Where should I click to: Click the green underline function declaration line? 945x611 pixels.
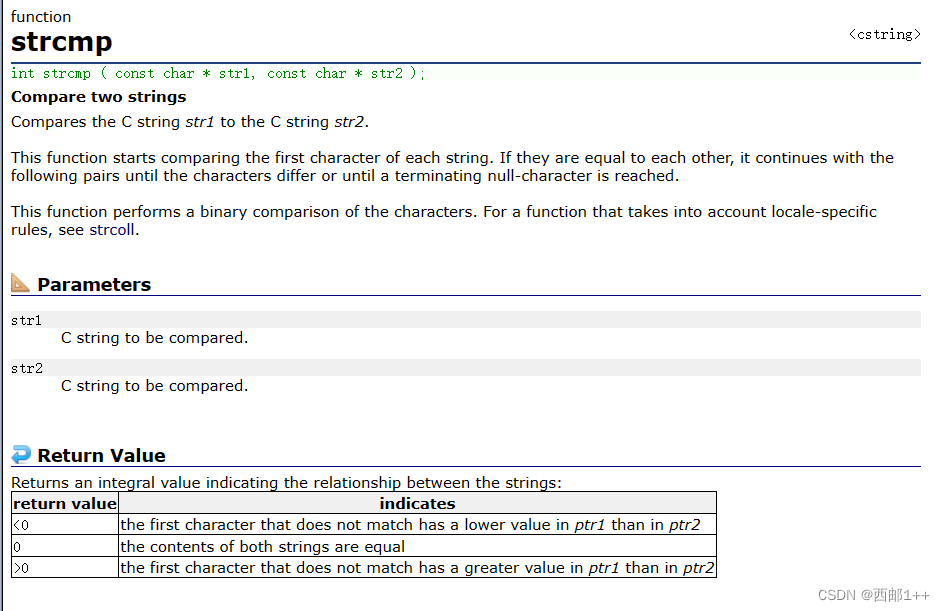pos(217,73)
